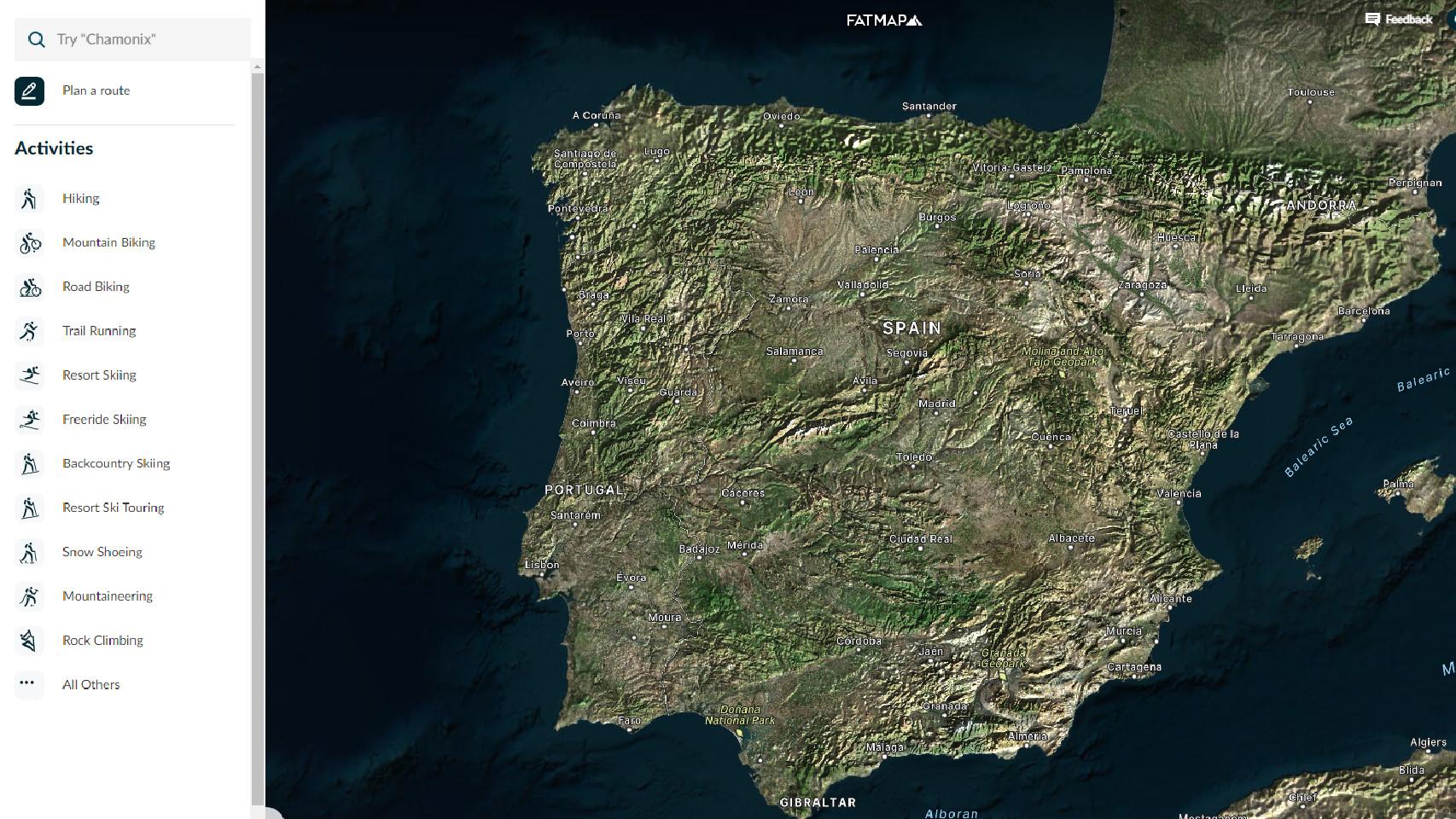
Task: Click the Salamanca city label
Action: [795, 351]
